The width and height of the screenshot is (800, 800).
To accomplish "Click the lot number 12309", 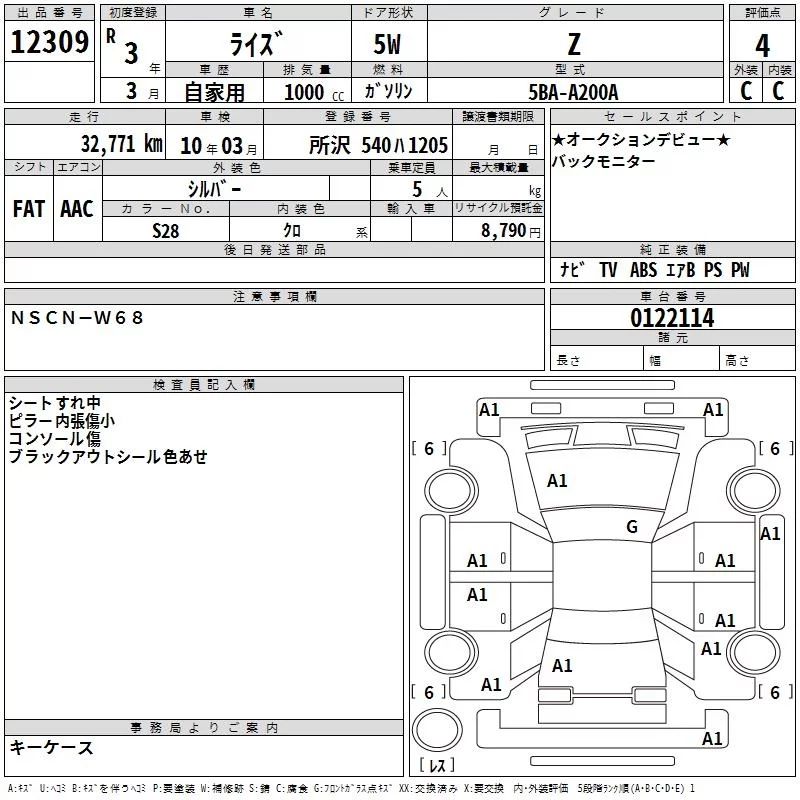I will [x=49, y=42].
